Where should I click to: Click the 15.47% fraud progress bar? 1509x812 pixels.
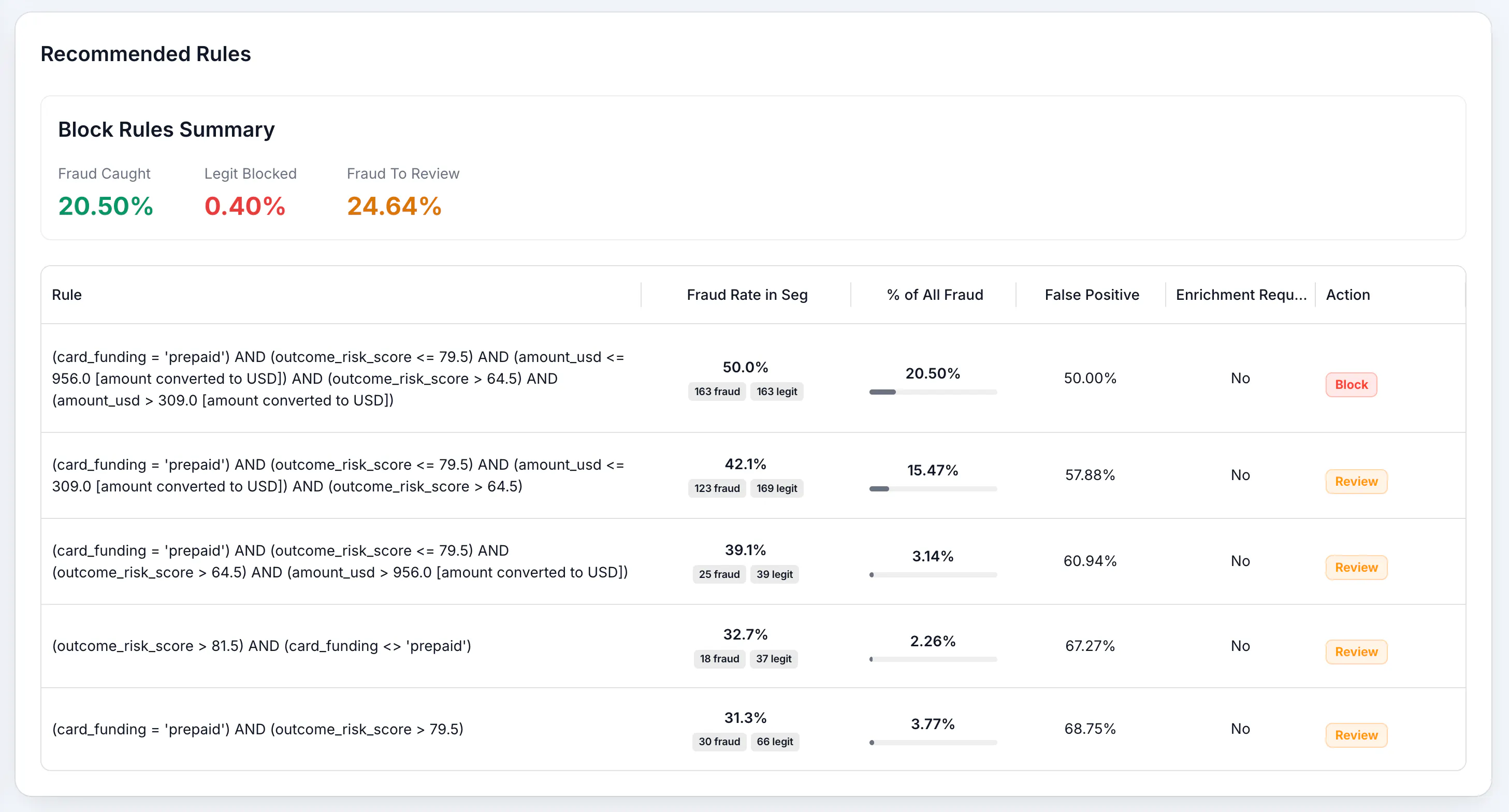pyautogui.click(x=933, y=489)
